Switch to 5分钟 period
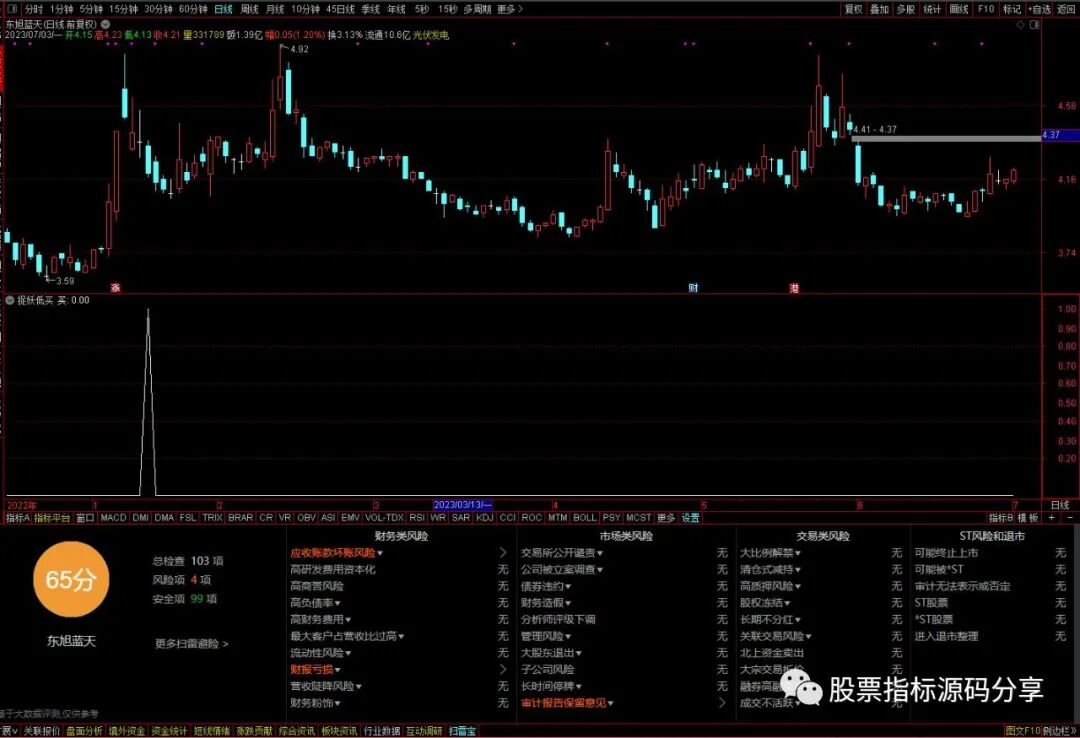The width and height of the screenshot is (1080, 738). point(91,9)
